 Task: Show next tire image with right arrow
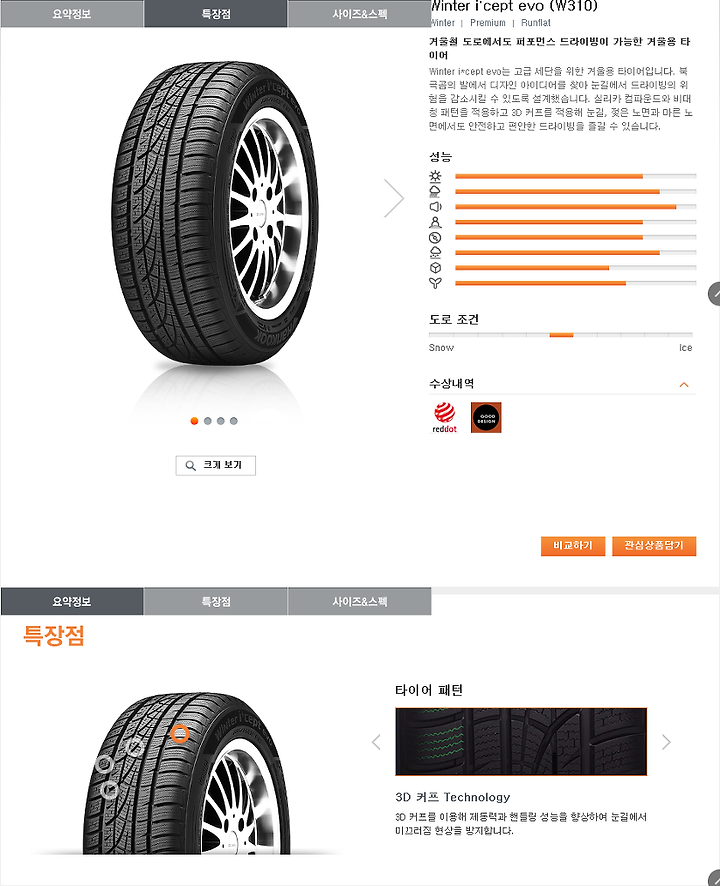click(393, 198)
